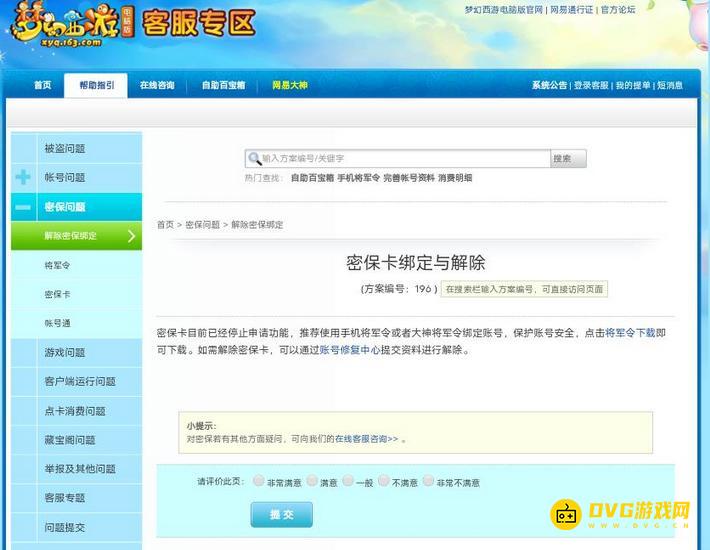Select the 满意 radio button
This screenshot has width=710, height=550.
(x=312, y=480)
